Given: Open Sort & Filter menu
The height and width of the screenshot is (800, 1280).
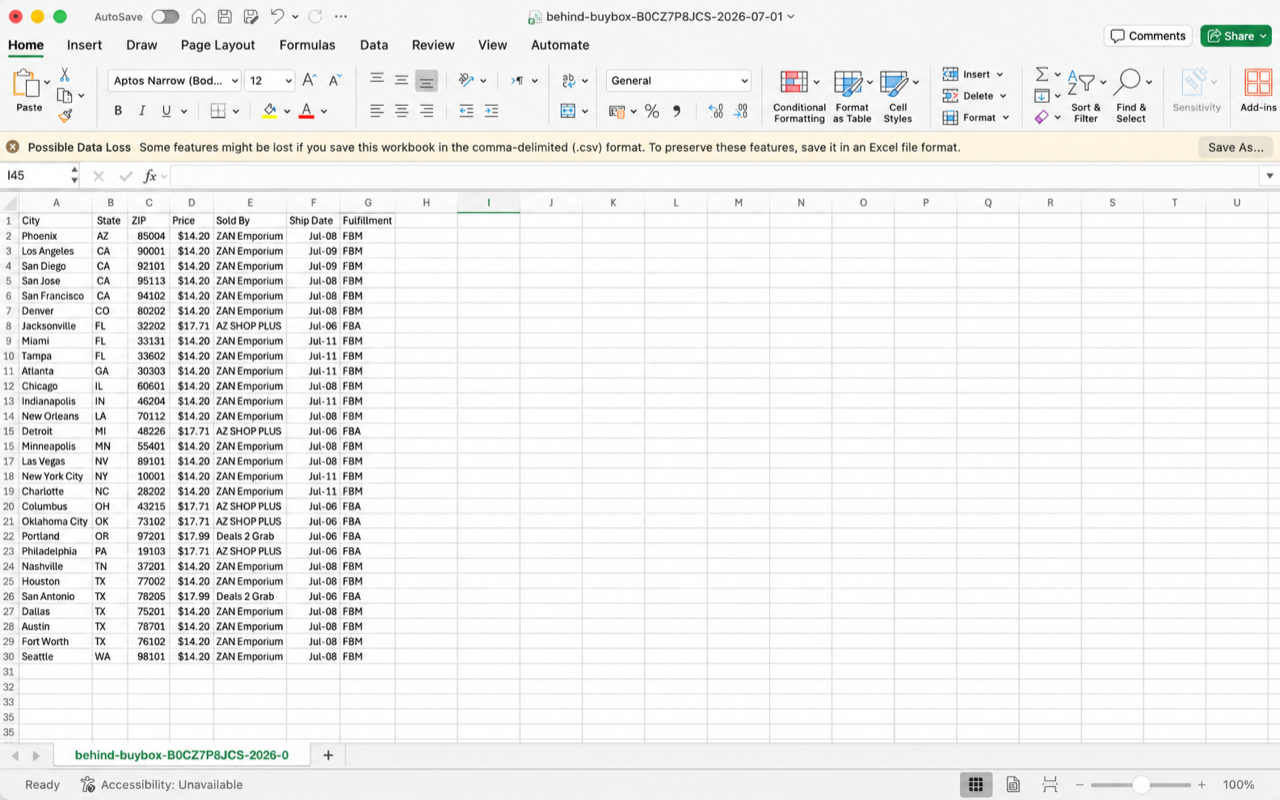Looking at the screenshot, I should coord(1085,97).
